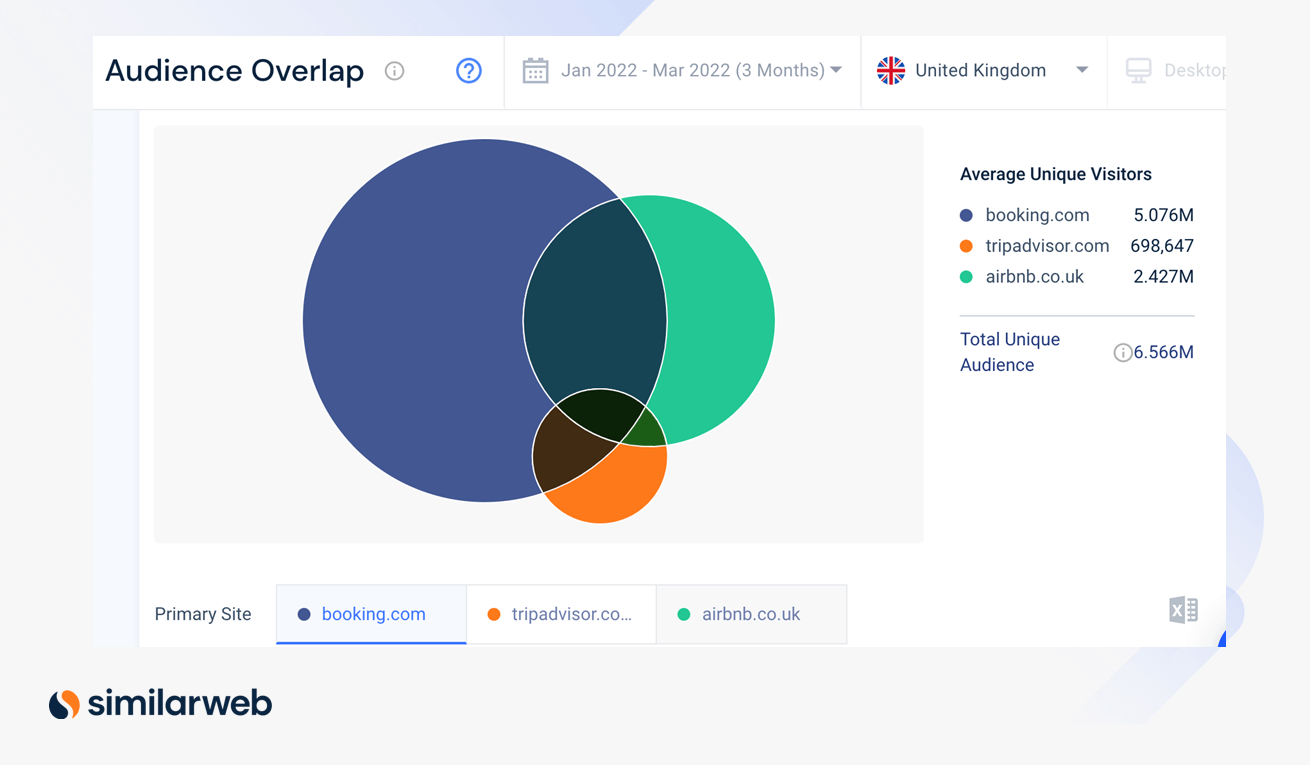This screenshot has height=765, width=1310.
Task: Click airbnb.co.uk in the legend list
Action: [1034, 277]
